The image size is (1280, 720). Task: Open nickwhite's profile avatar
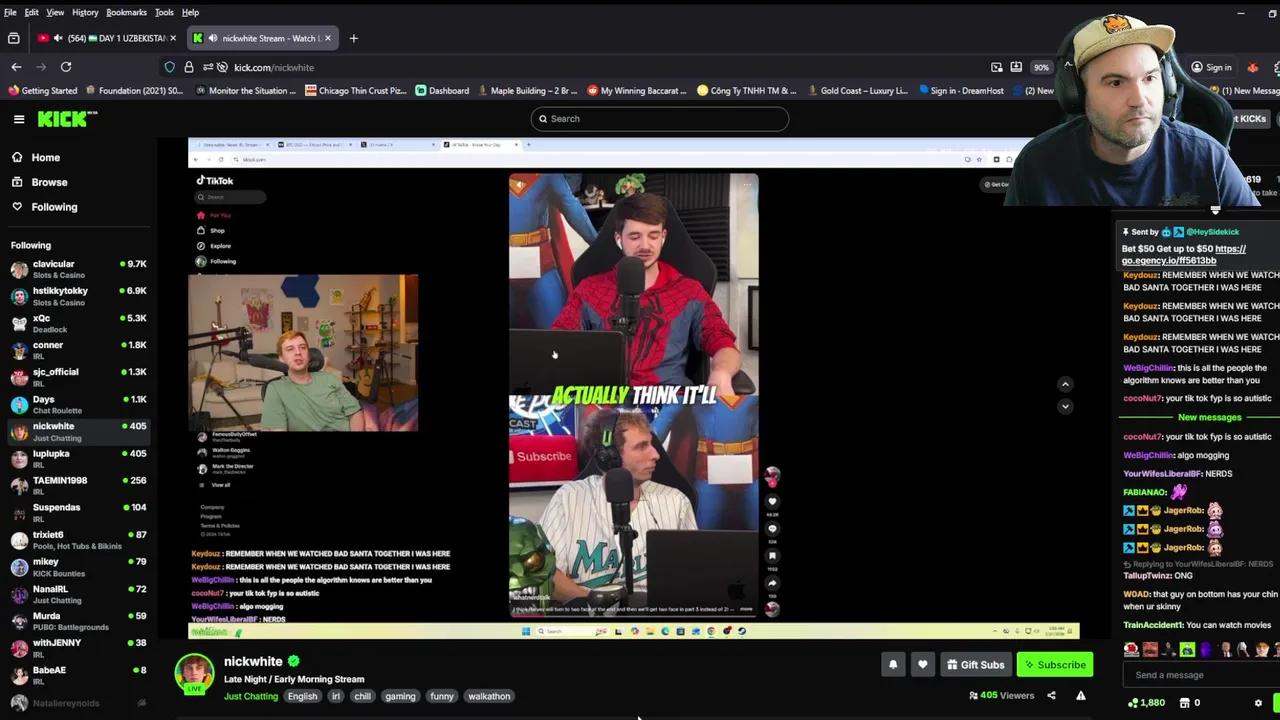tap(195, 675)
